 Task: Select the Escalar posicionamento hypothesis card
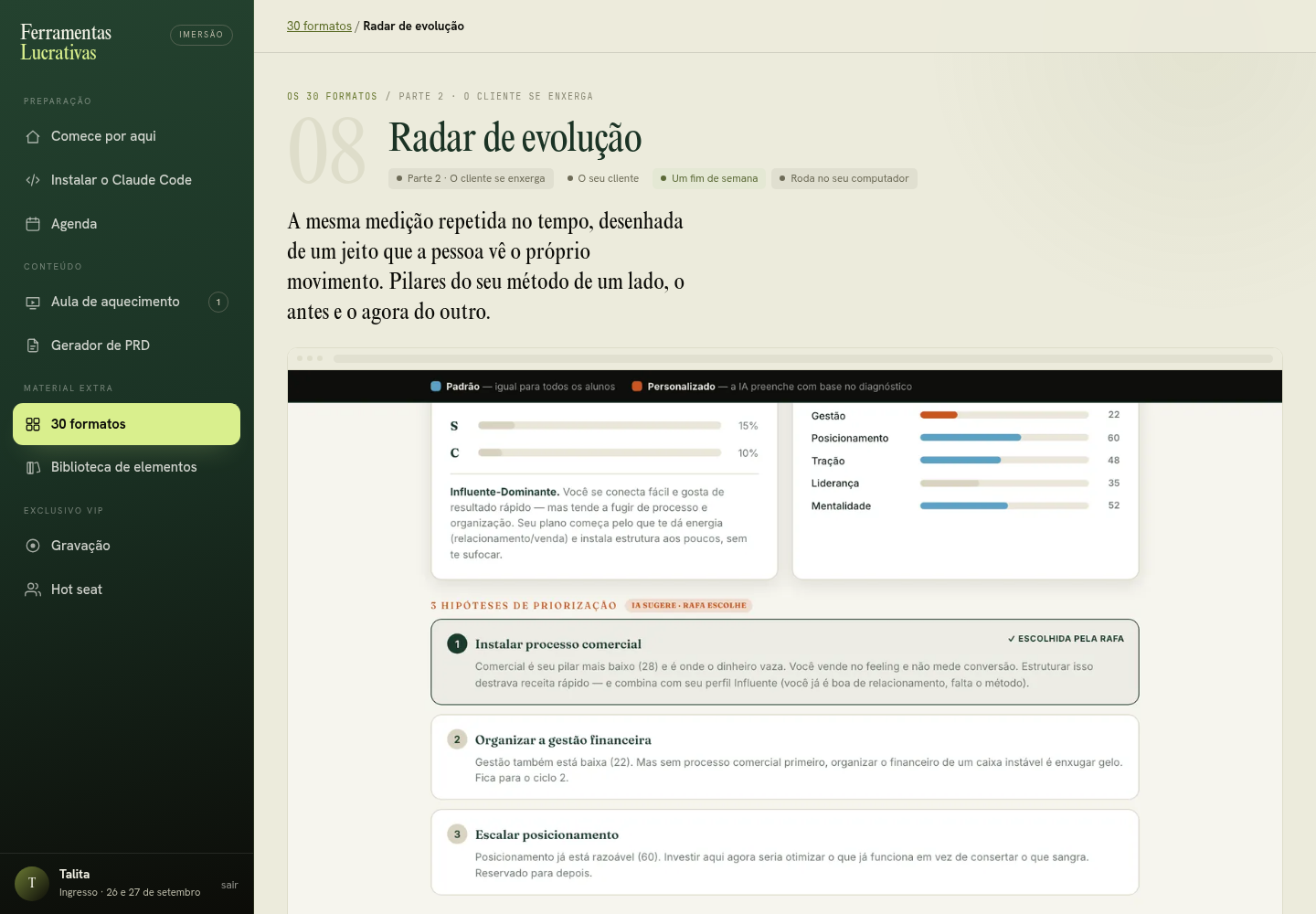[x=785, y=852]
